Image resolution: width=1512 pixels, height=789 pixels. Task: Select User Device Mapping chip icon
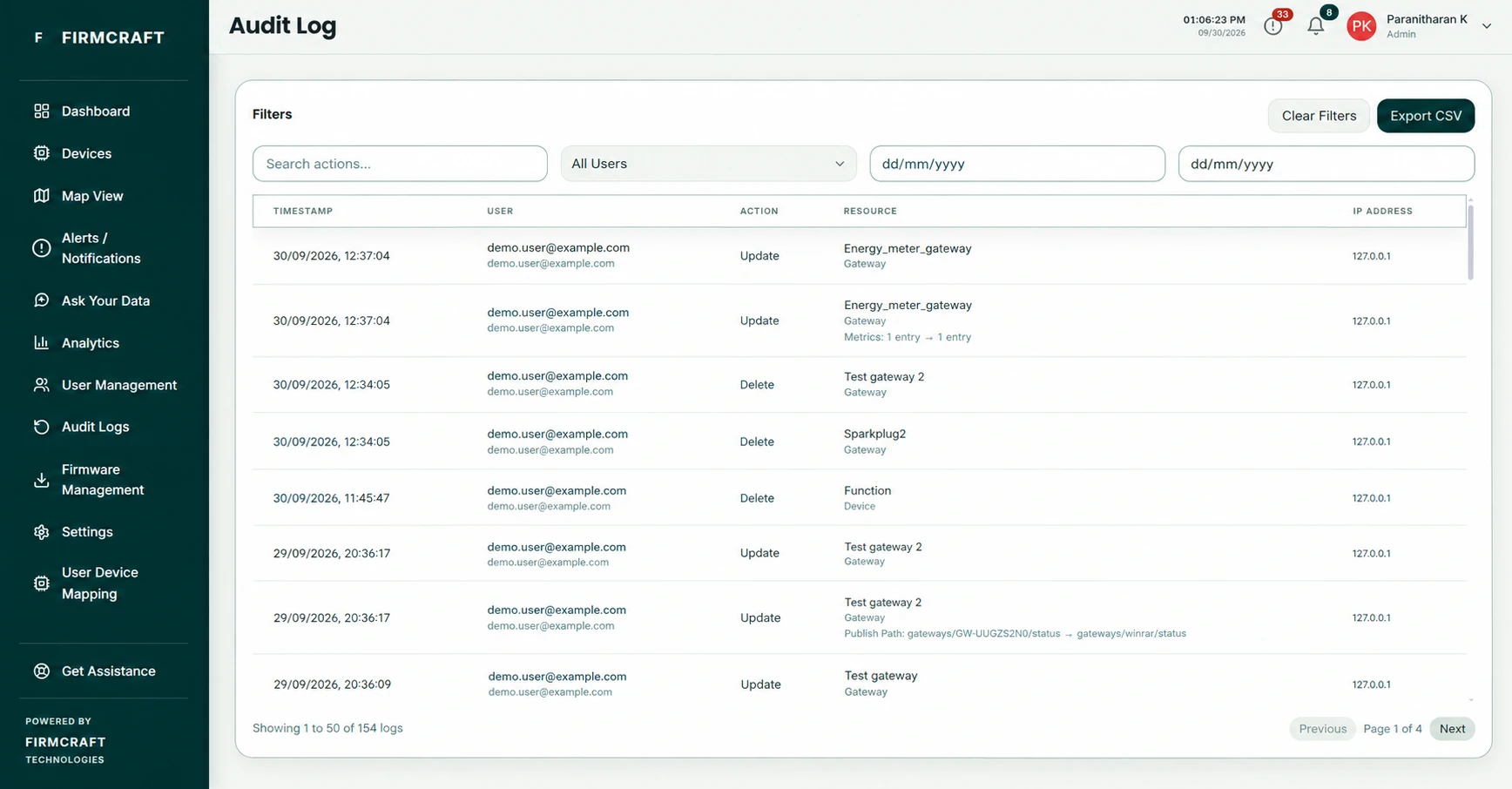[41, 583]
